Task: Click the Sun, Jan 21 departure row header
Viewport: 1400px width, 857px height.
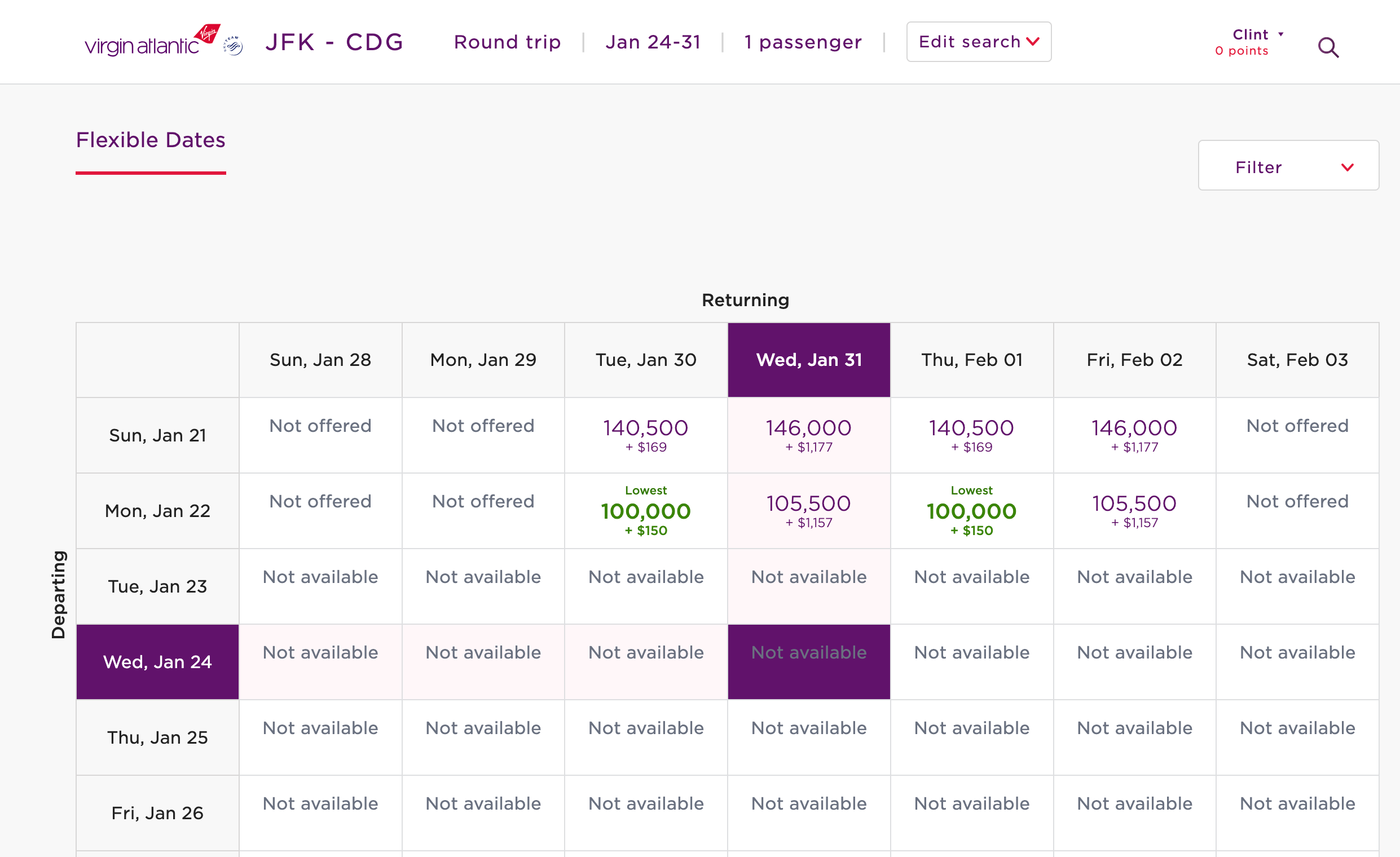Action: click(157, 435)
